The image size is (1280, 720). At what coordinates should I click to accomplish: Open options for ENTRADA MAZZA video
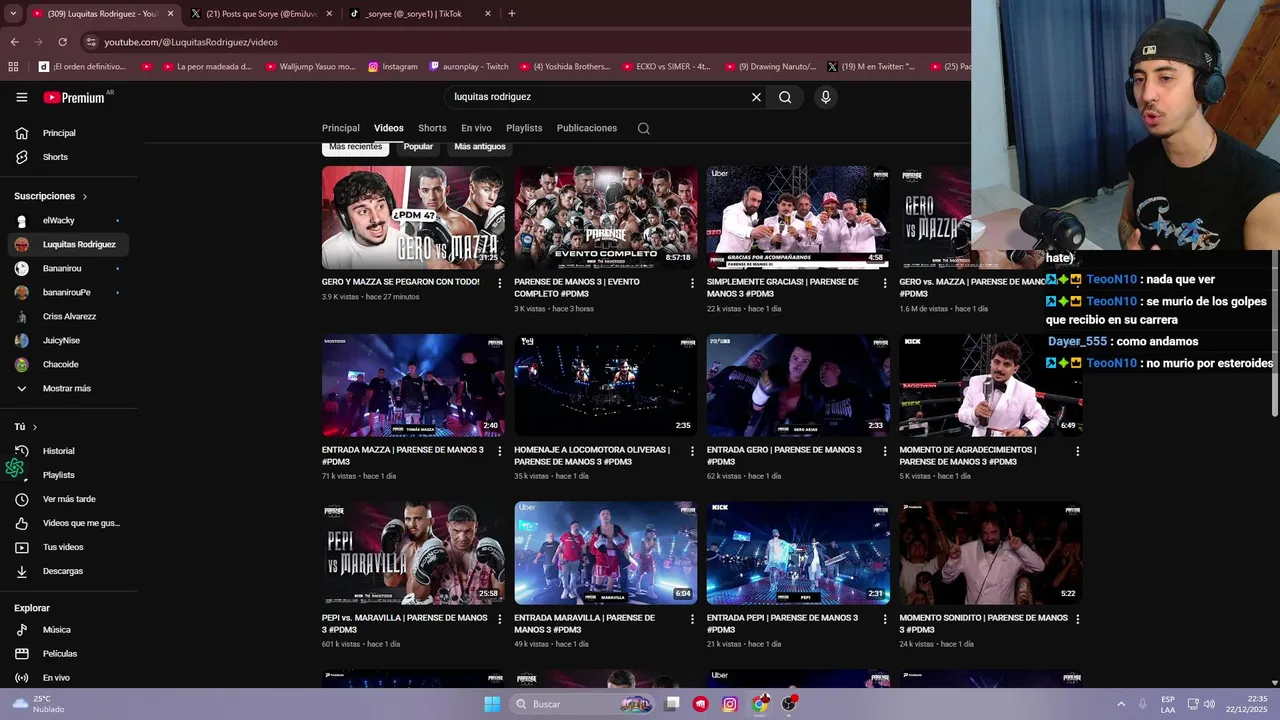pos(499,451)
